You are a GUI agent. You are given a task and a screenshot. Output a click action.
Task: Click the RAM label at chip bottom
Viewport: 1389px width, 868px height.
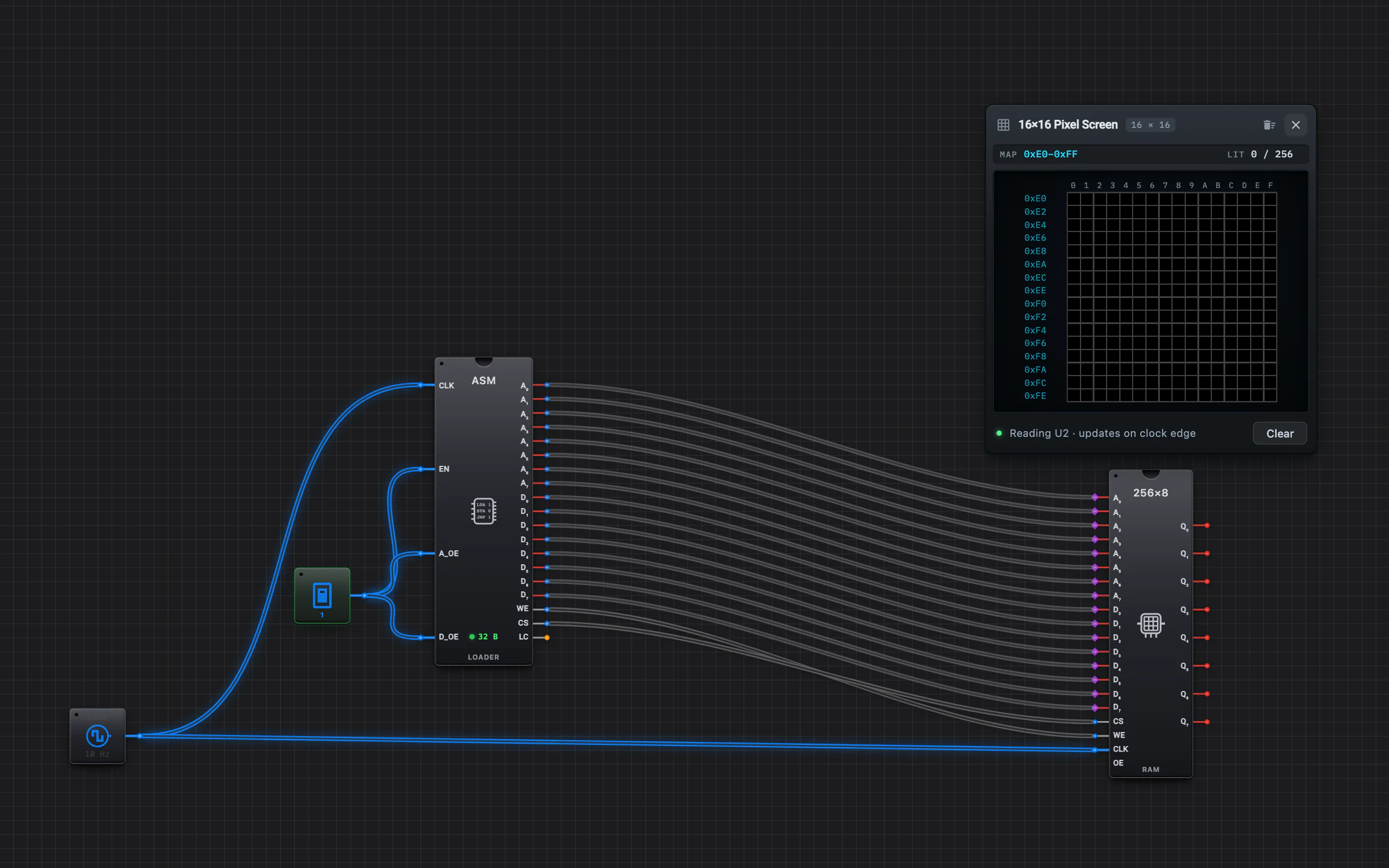click(x=1151, y=770)
